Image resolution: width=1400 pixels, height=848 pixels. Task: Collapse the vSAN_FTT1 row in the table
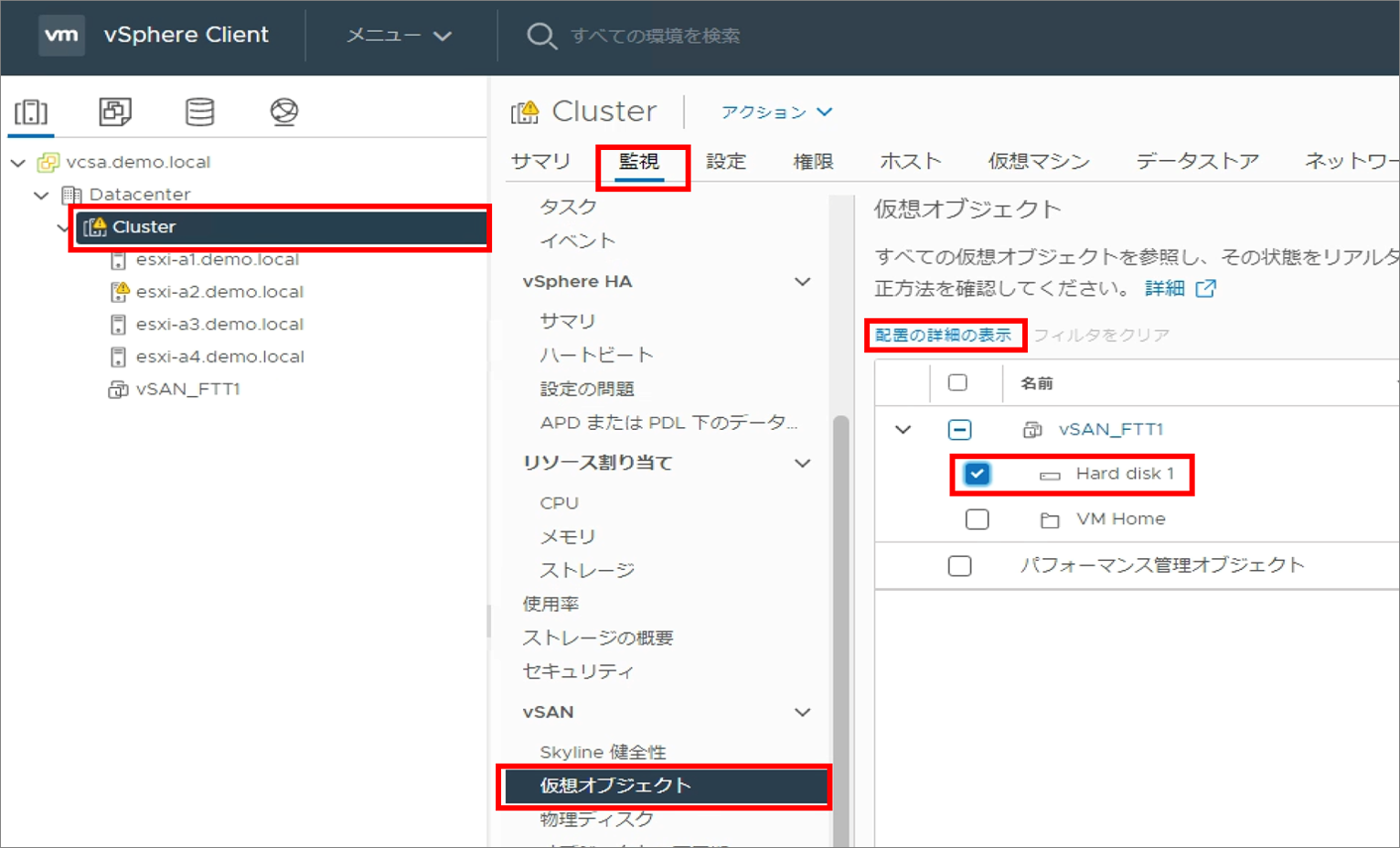click(903, 429)
